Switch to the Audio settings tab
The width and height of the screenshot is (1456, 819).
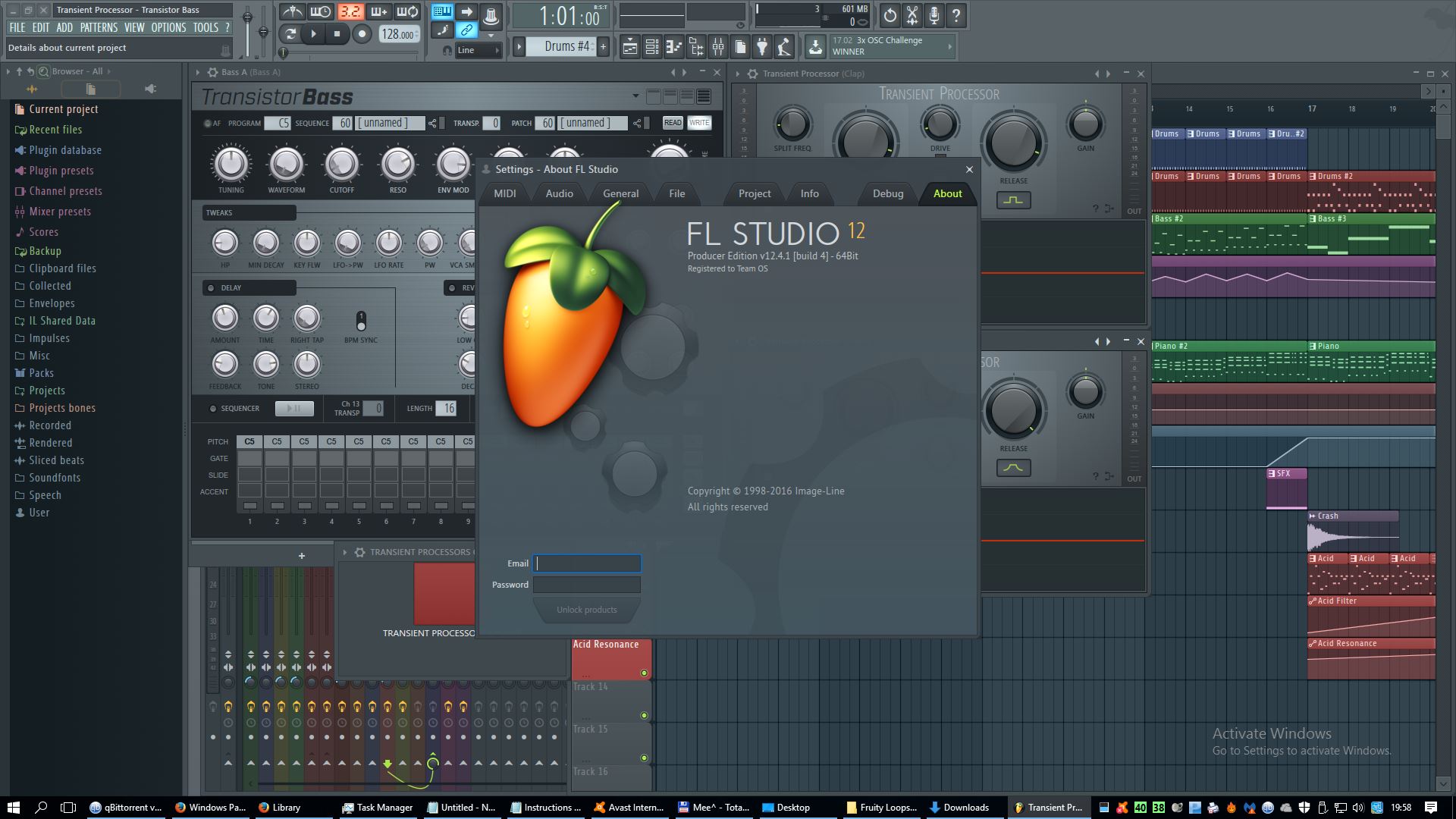[x=559, y=193]
